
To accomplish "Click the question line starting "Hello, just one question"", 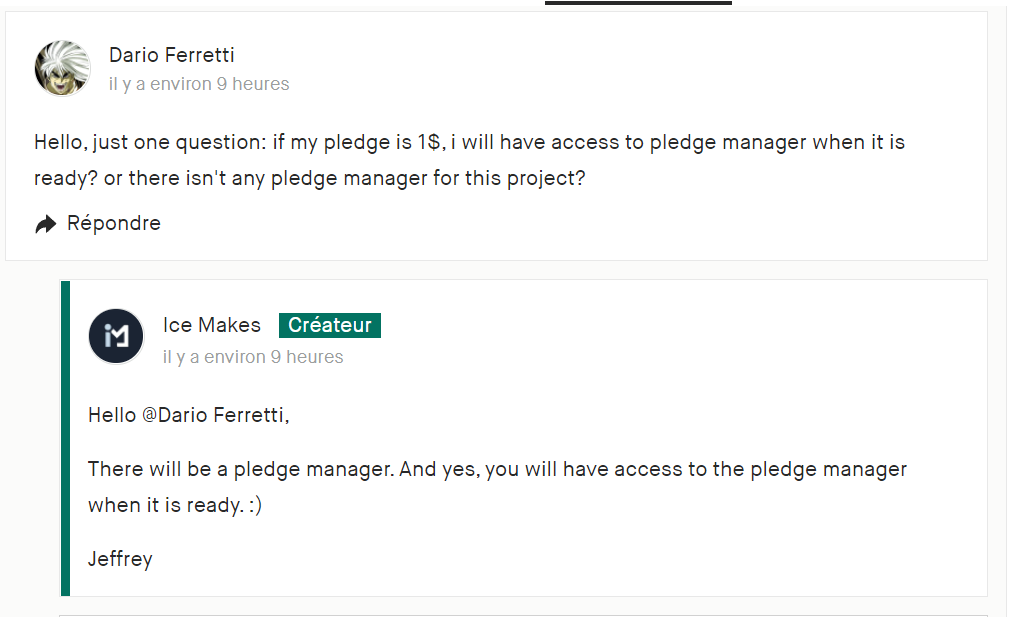I will click(469, 142).
